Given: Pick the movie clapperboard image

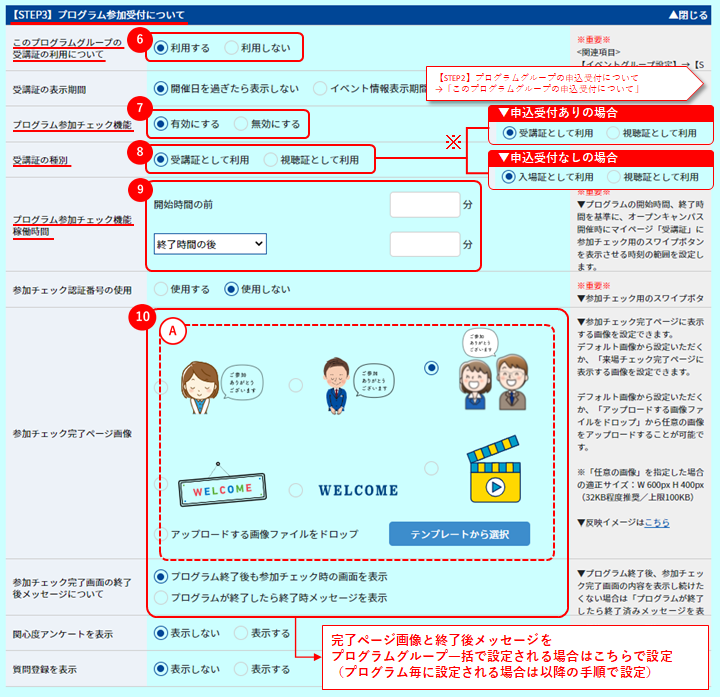Looking at the screenshot, I should tap(495, 469).
